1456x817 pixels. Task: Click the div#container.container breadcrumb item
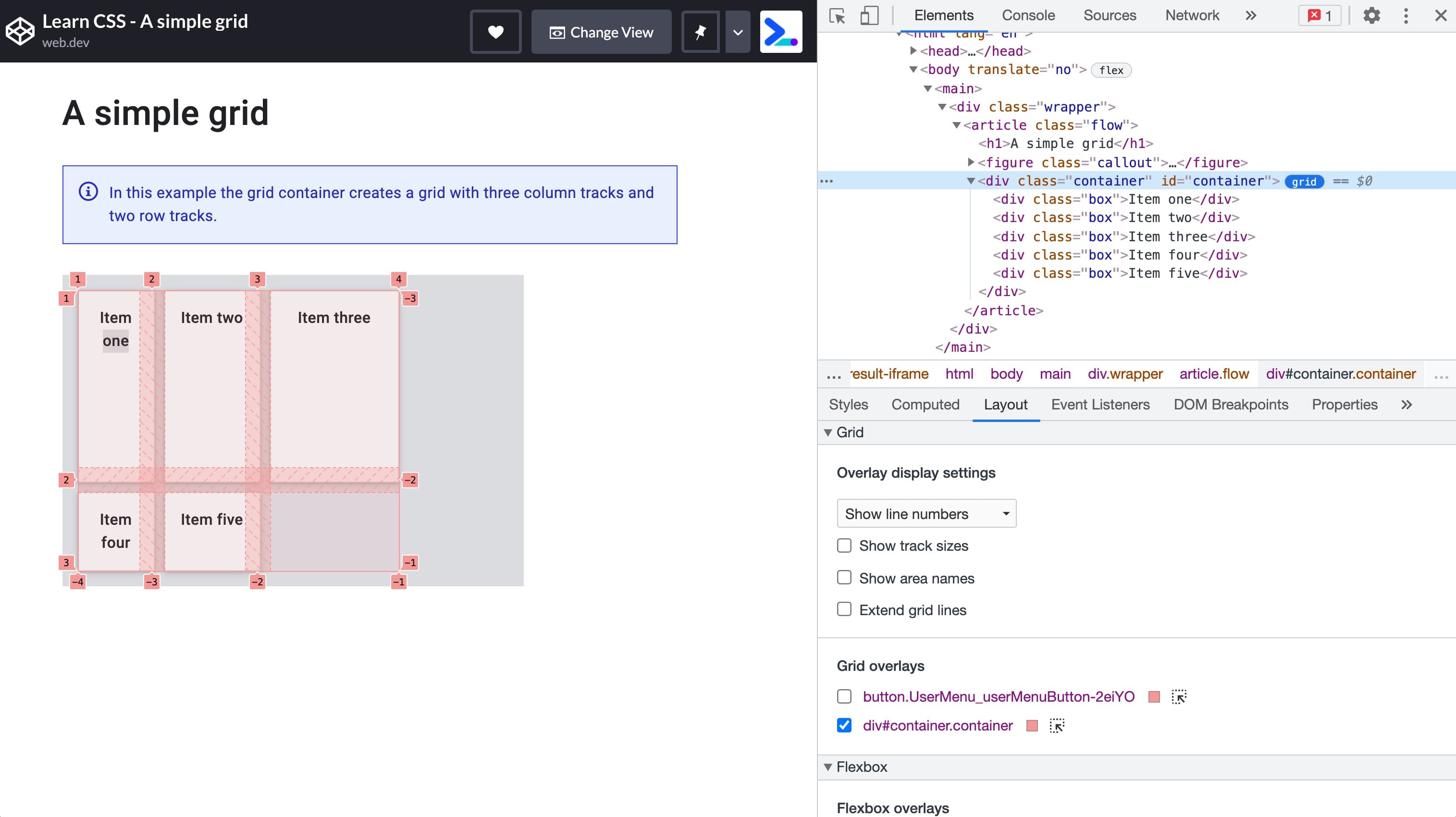(x=1340, y=374)
